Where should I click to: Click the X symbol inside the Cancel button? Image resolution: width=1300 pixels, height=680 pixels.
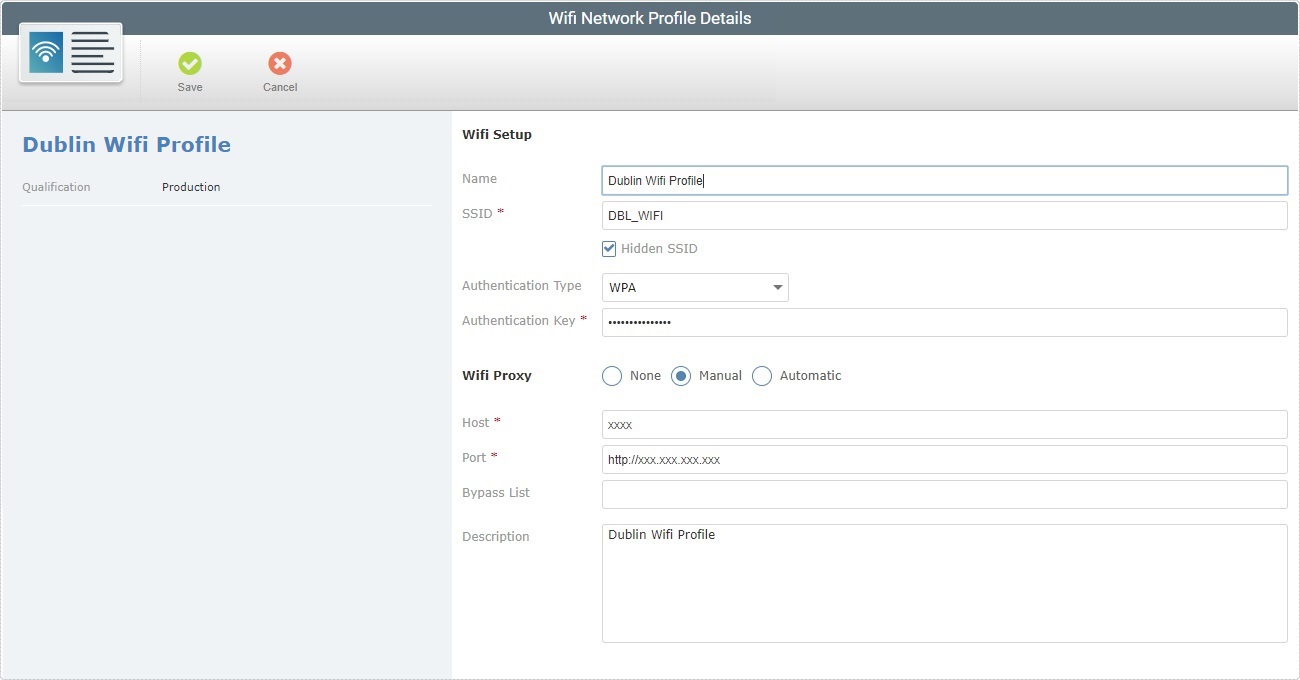[x=279, y=65]
